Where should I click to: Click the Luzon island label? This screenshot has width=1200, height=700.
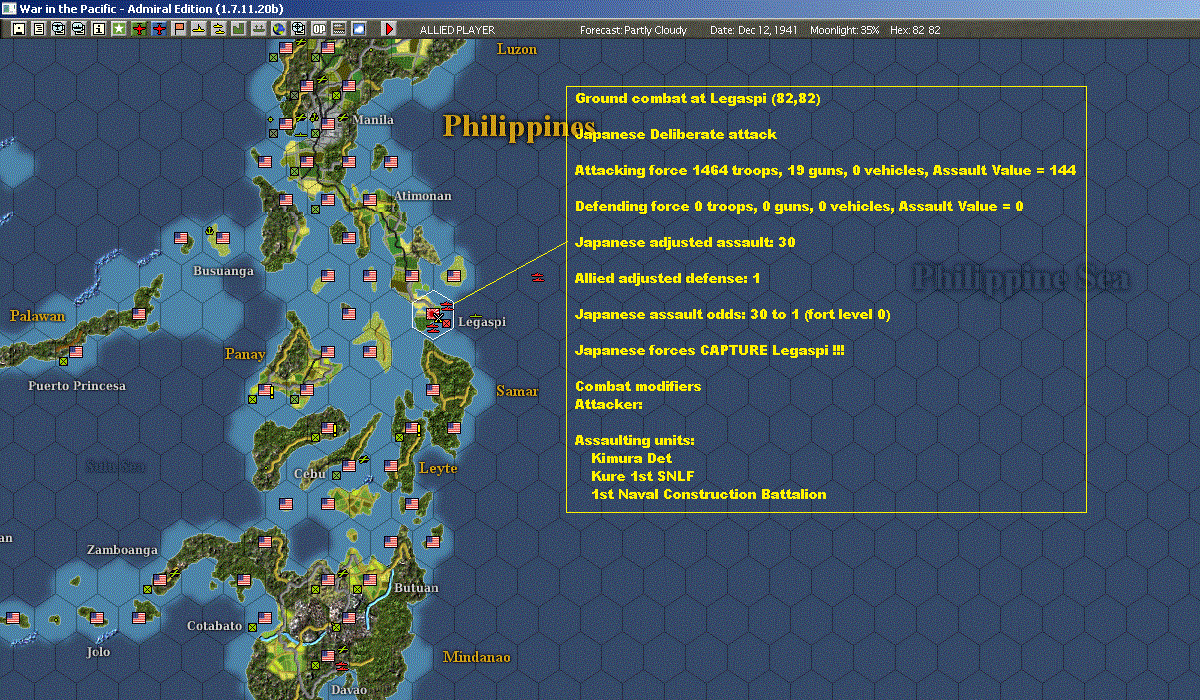[517, 49]
